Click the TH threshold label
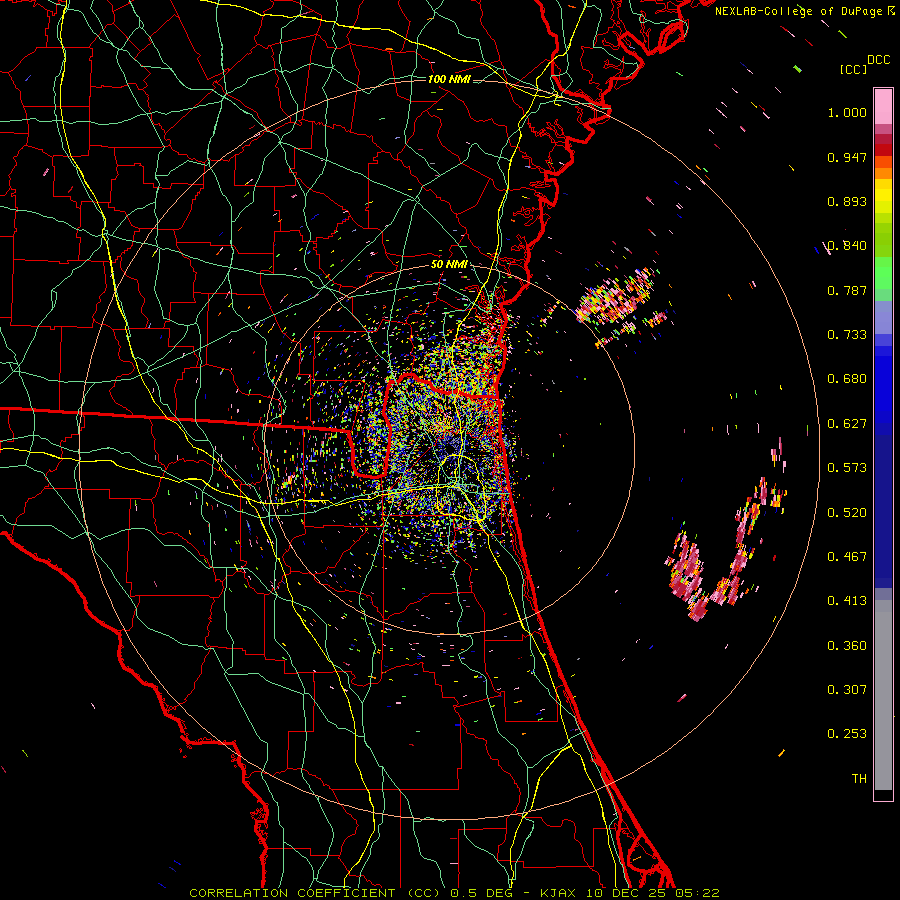 click(859, 779)
